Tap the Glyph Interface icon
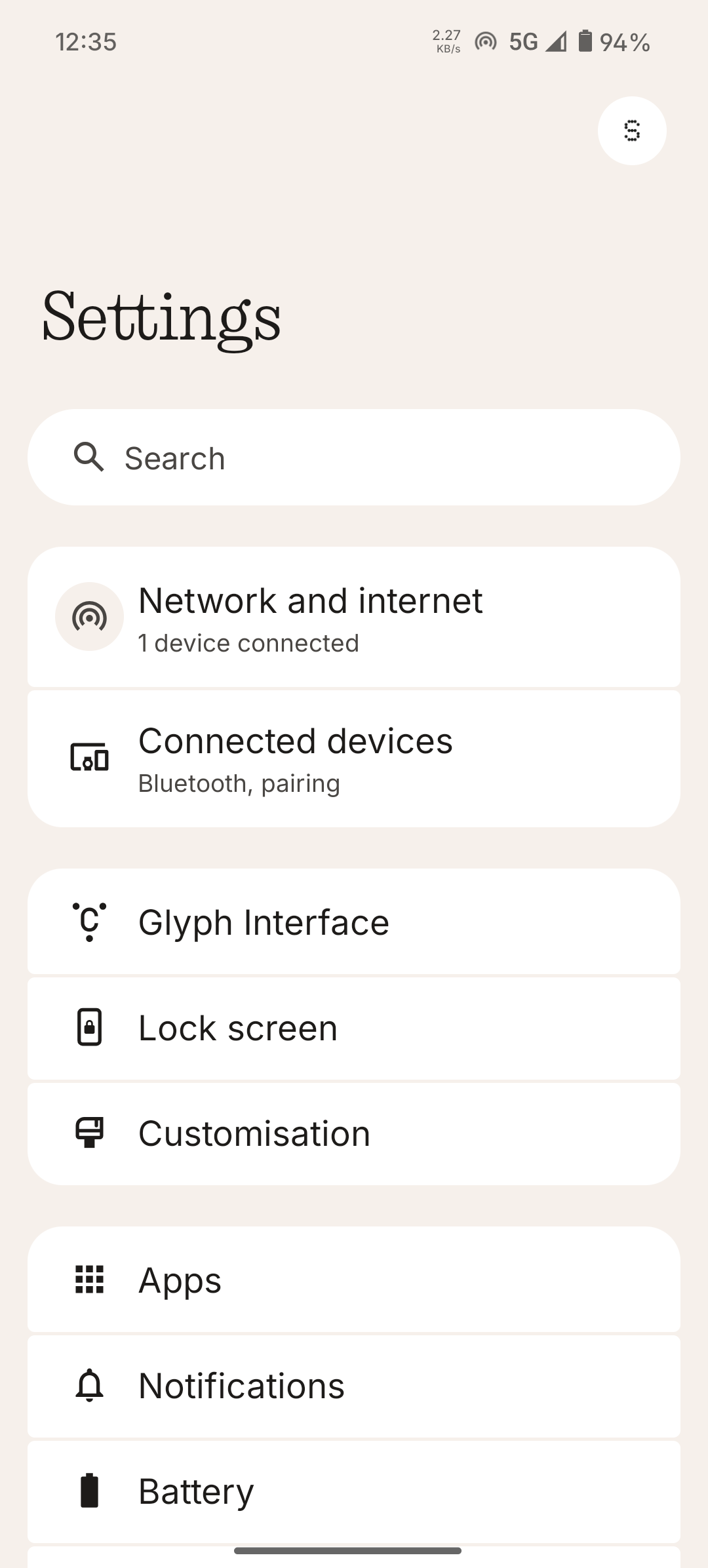708x1568 pixels. [x=89, y=922]
